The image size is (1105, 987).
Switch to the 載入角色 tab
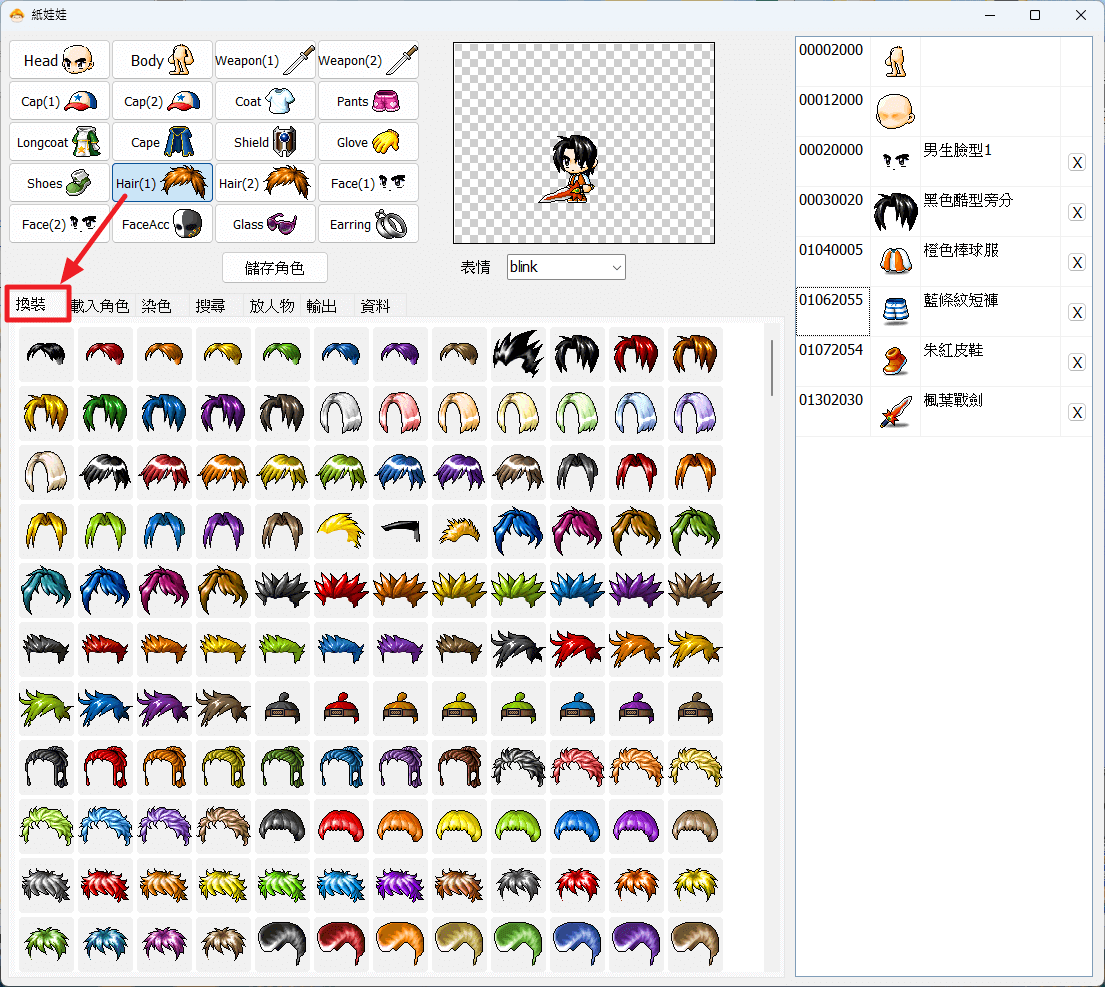coord(100,306)
